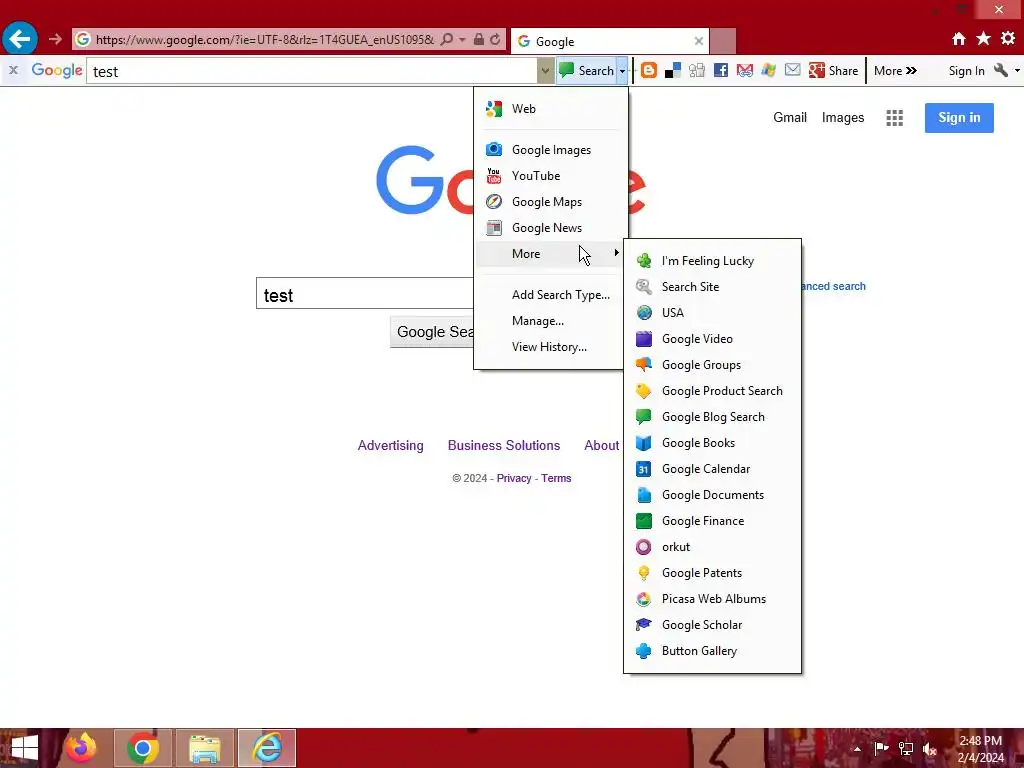Open address bar dropdown arrow
This screenshot has height=768, width=1024.
tap(462, 39)
